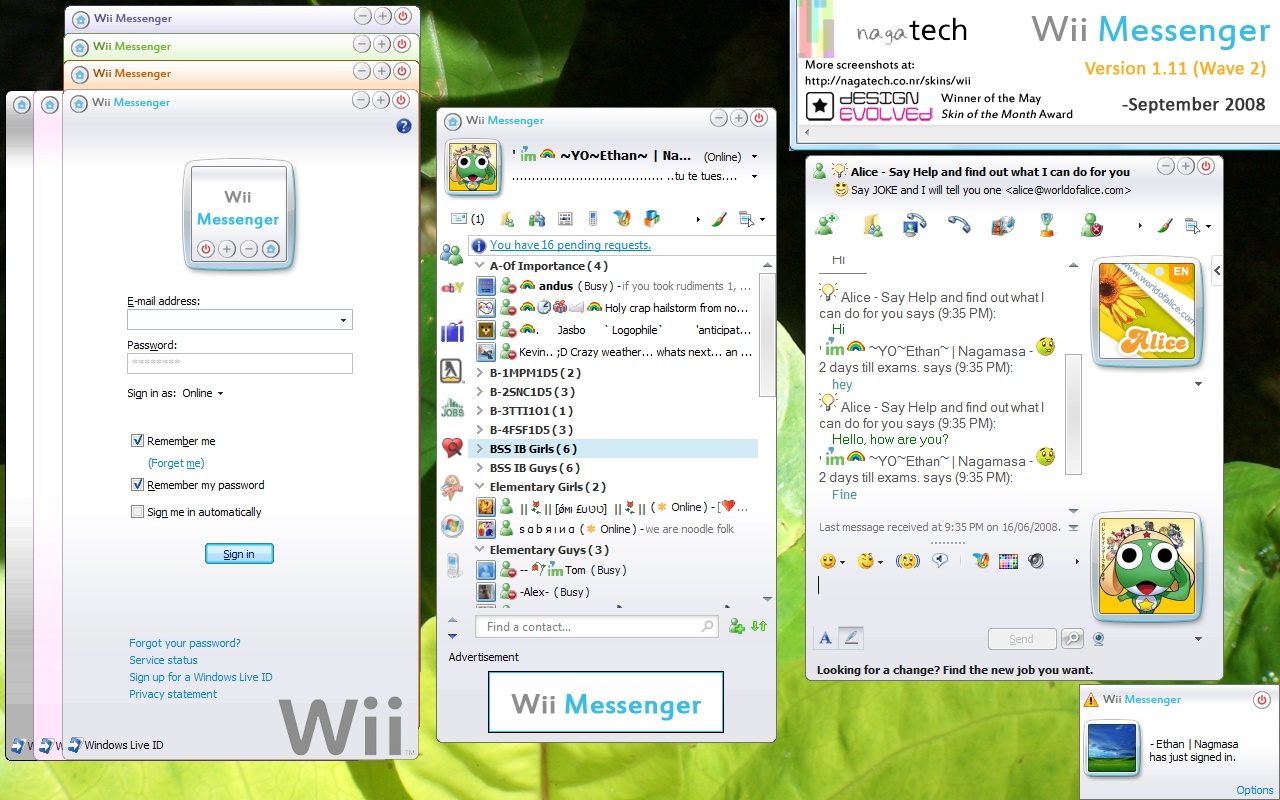The height and width of the screenshot is (800, 1280).
Task: Enable Sign me in automatically checkbox
Action: [138, 511]
